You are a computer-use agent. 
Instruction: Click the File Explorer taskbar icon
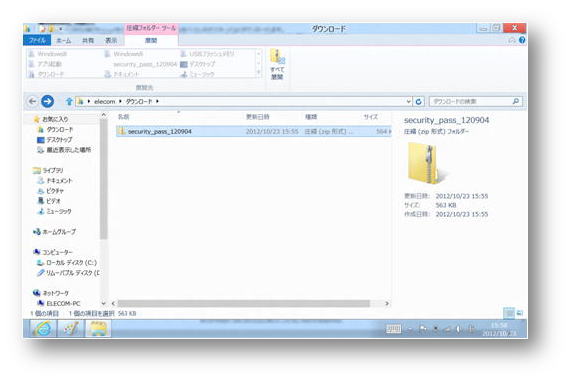[x=98, y=329]
